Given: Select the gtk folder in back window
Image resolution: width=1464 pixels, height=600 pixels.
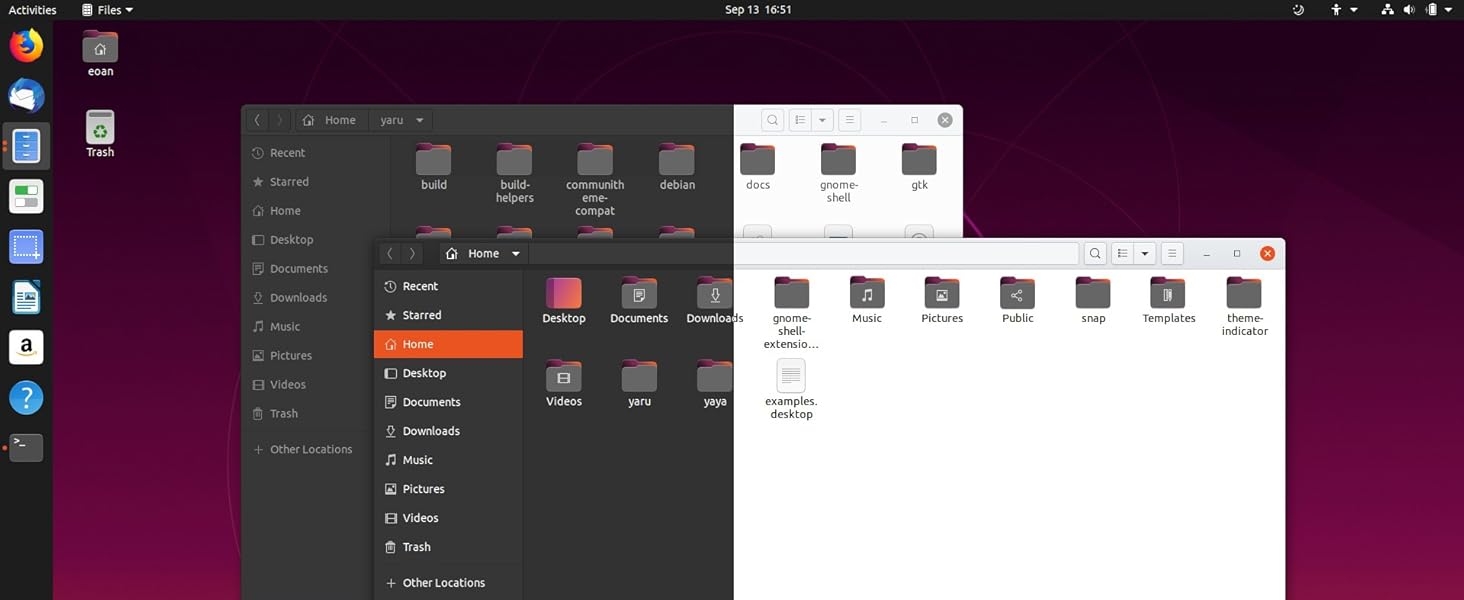Looking at the screenshot, I should (919, 167).
